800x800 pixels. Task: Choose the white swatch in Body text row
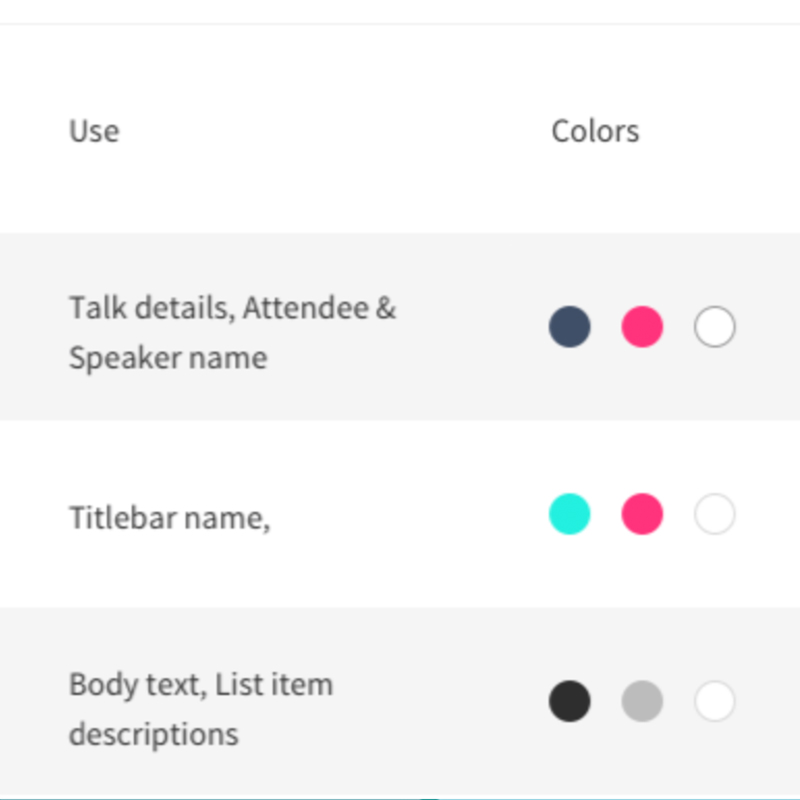tap(714, 701)
